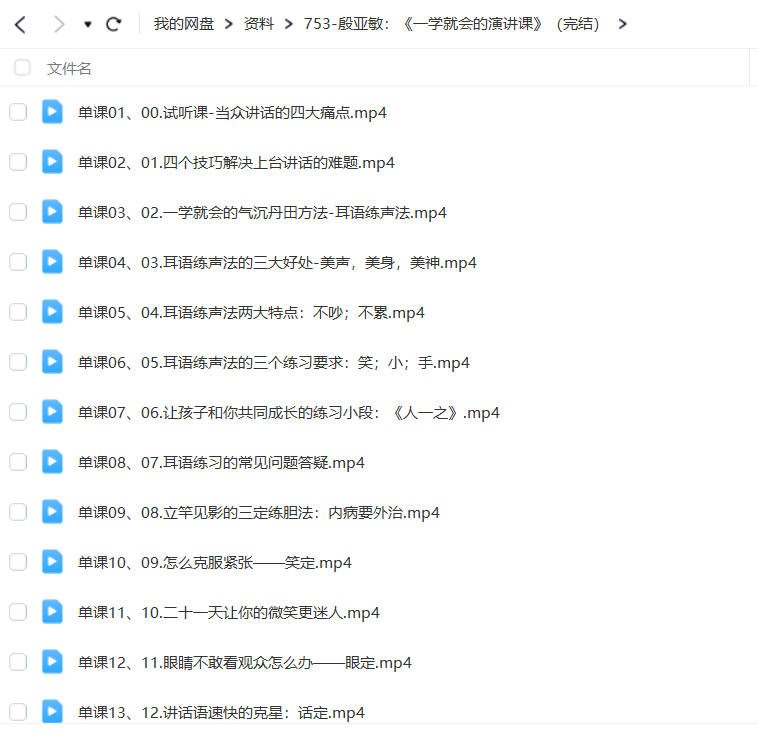Check the box for 单课04 三大好处
The width and height of the screenshot is (758, 744).
point(18,262)
